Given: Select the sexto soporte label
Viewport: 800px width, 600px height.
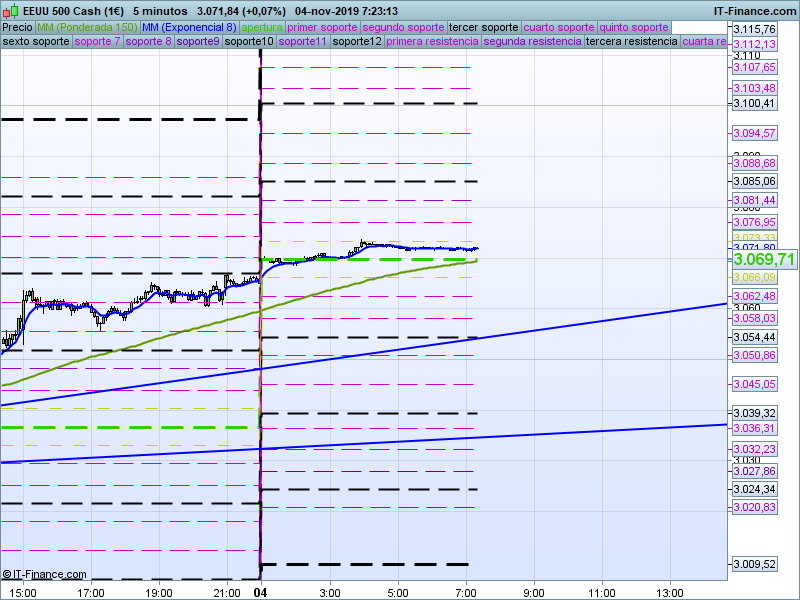Looking at the screenshot, I should (x=36, y=42).
